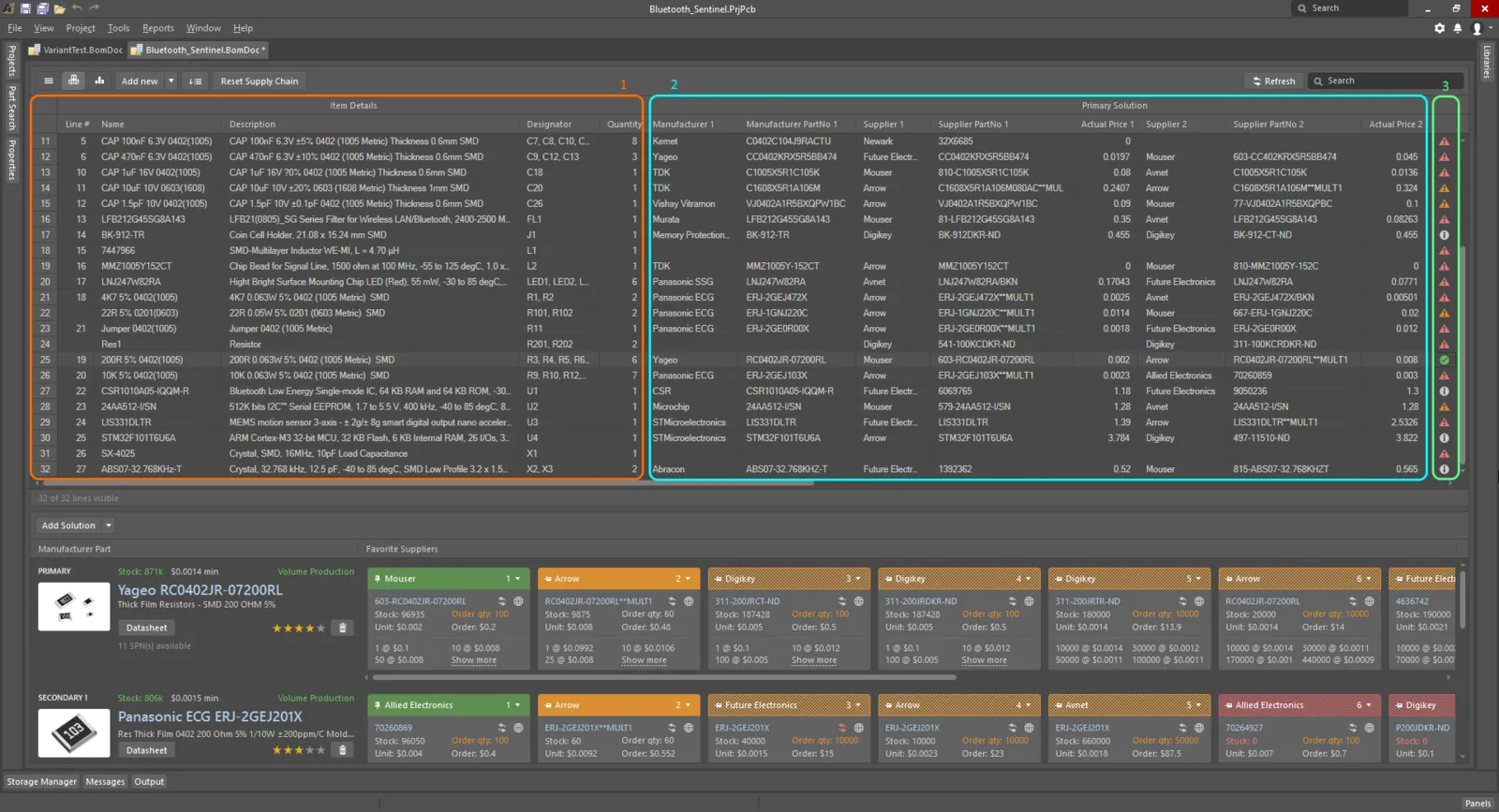Viewport: 1499px width, 812px height.
Task: Click BOM grid vertical scrollbar
Action: coord(1462,356)
